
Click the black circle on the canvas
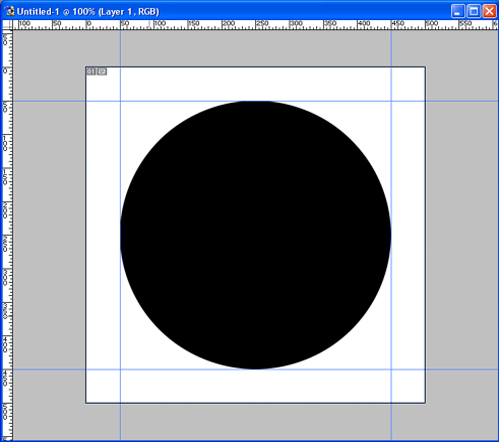tap(256, 235)
